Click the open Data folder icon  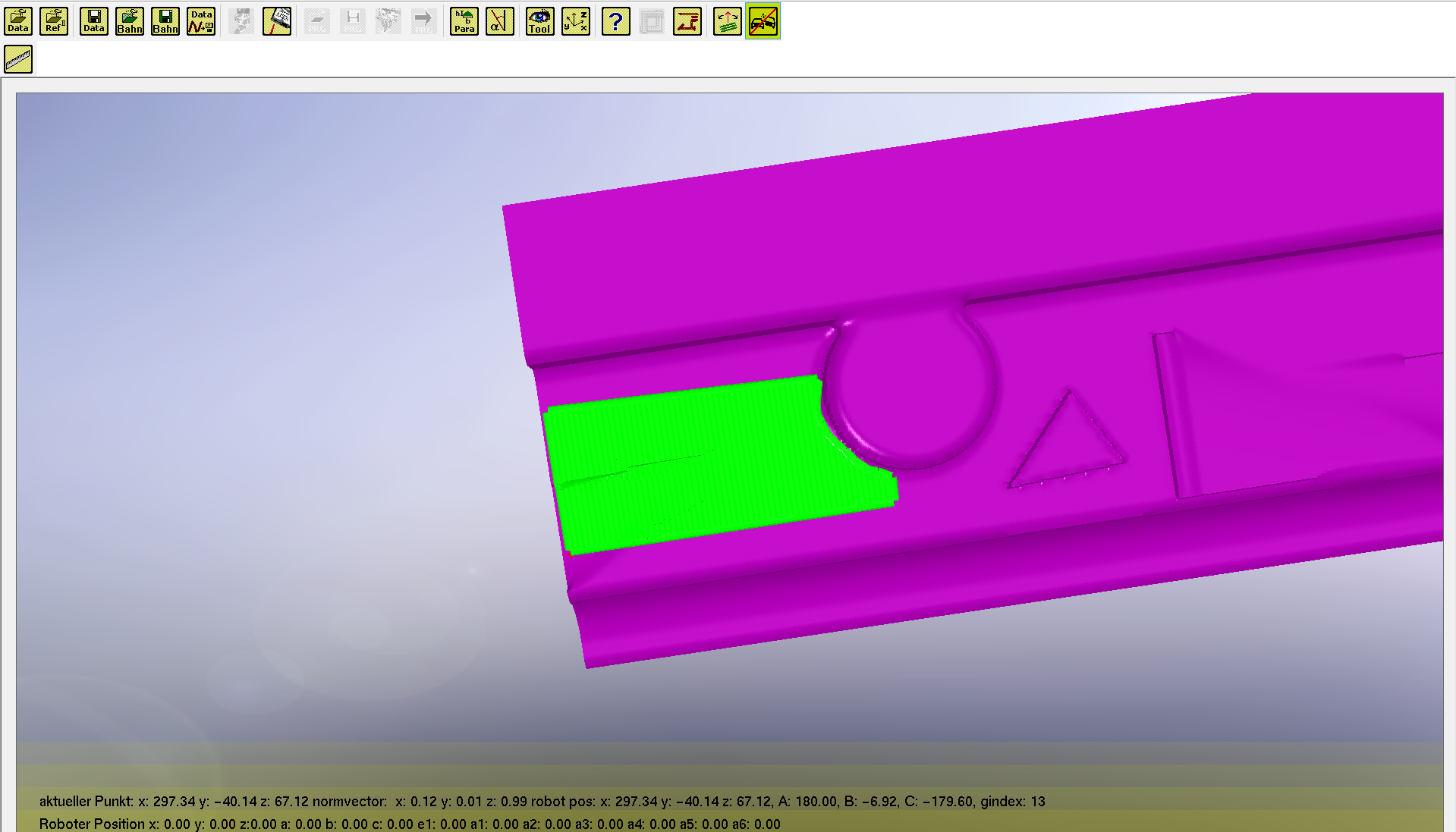click(x=18, y=21)
